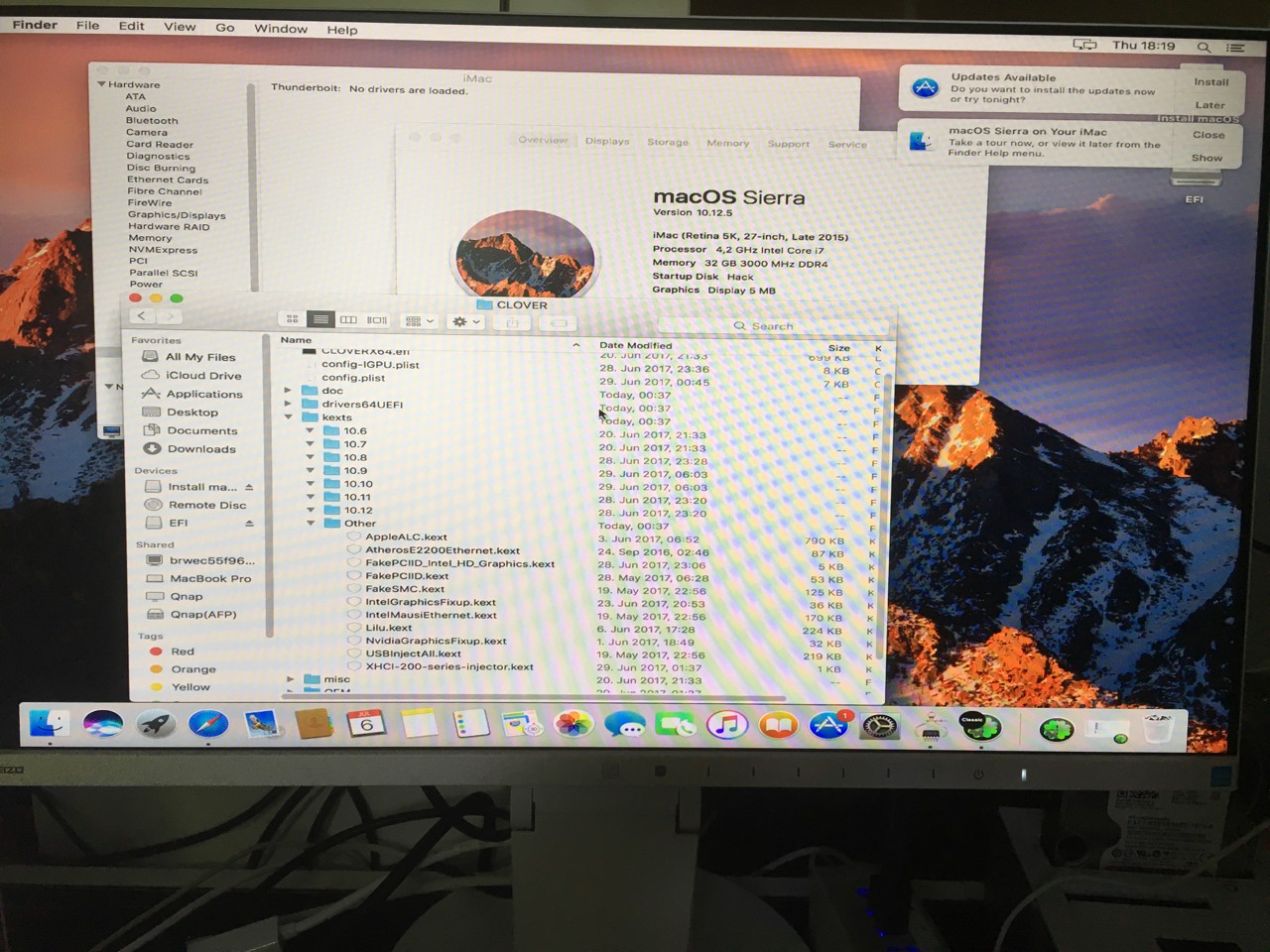Open System Information chip icon in Dock

pos(931,729)
